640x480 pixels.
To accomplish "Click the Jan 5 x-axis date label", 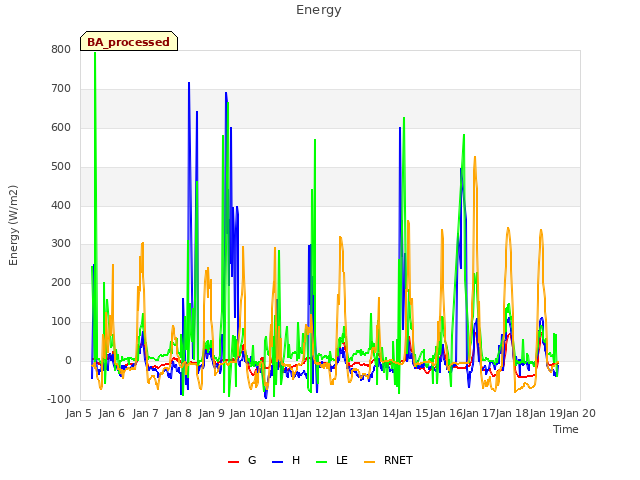I will tap(78, 413).
